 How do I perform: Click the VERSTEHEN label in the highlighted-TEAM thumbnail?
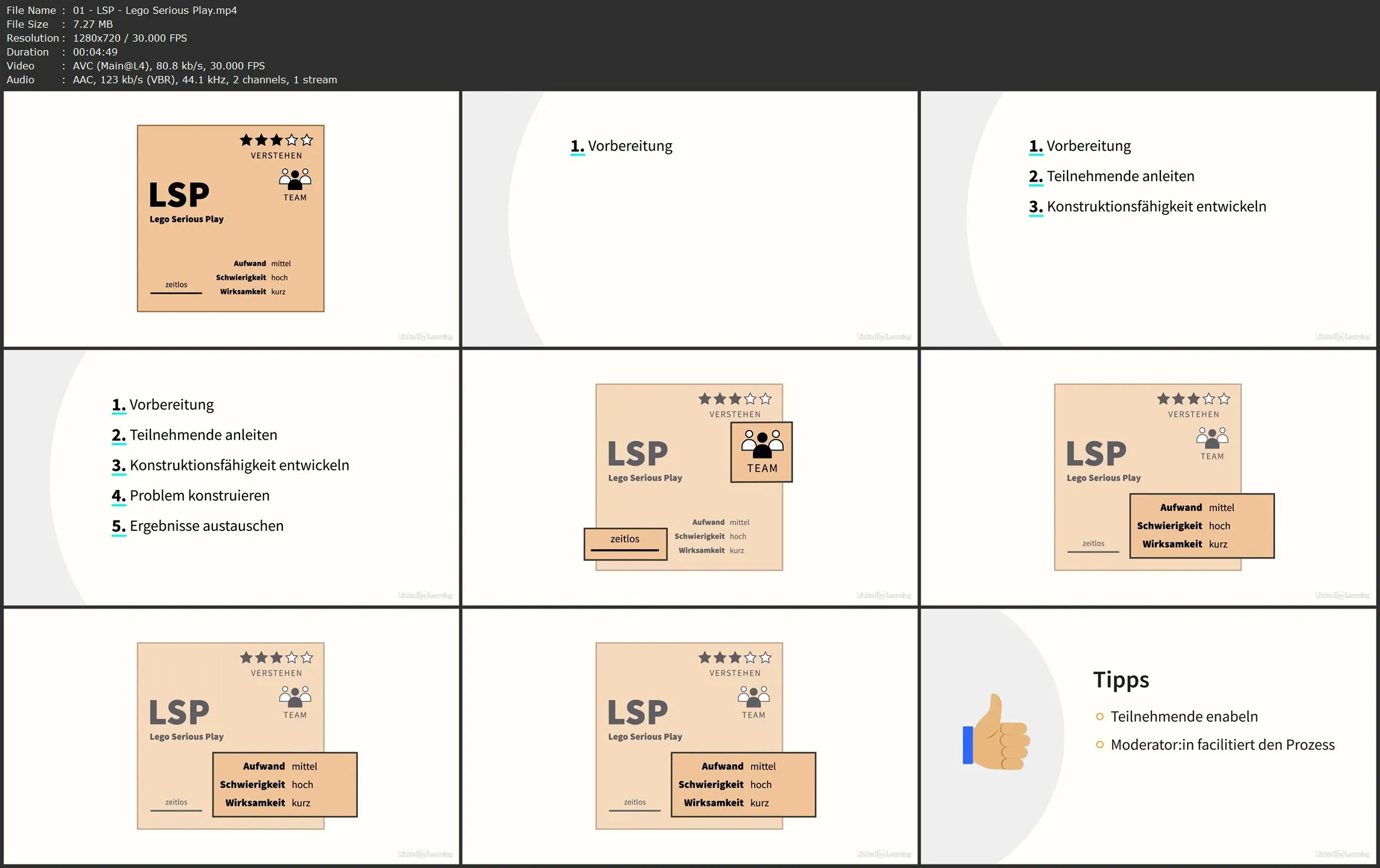[734, 414]
